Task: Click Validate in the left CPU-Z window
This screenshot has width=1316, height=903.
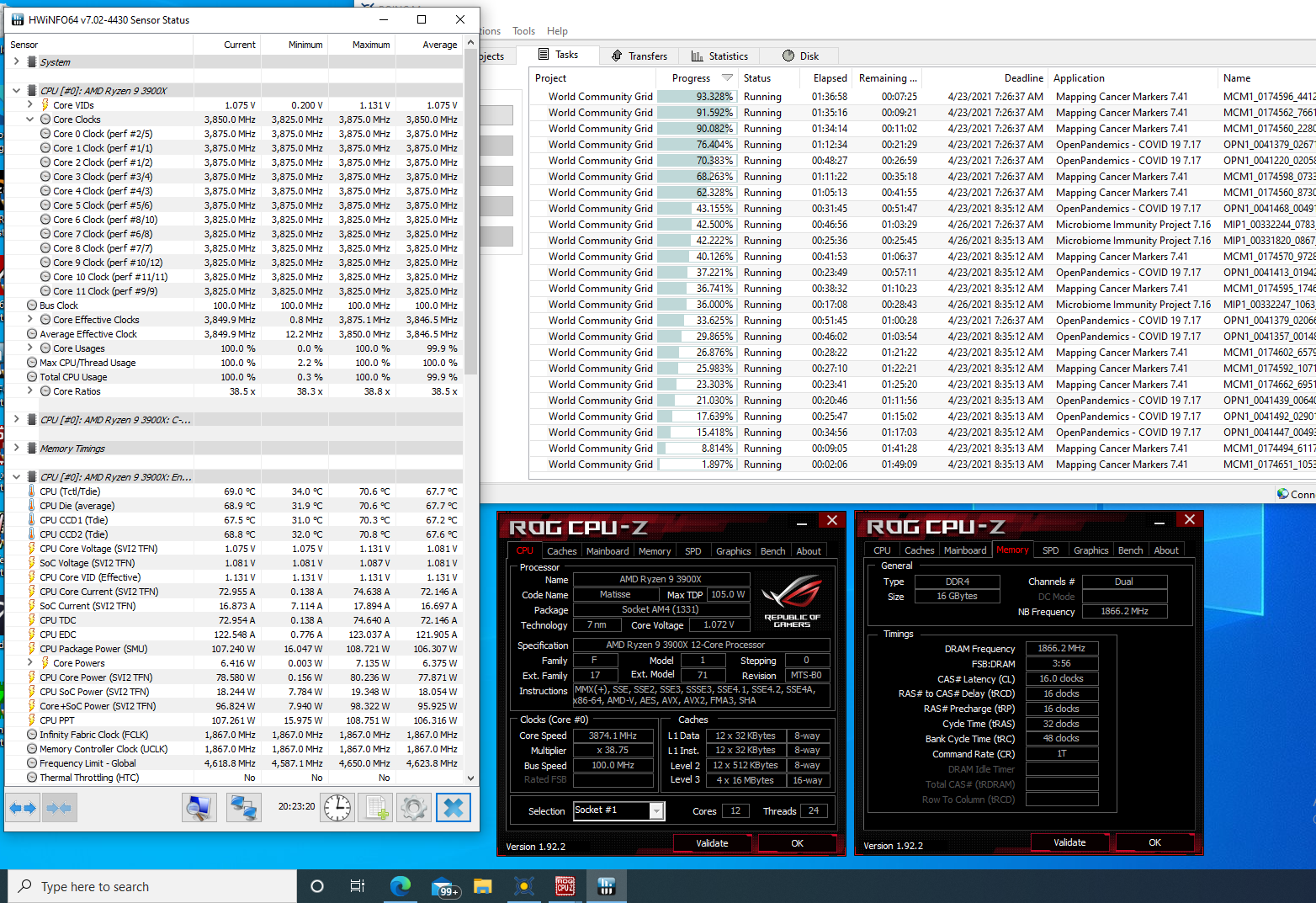Action: pos(712,843)
